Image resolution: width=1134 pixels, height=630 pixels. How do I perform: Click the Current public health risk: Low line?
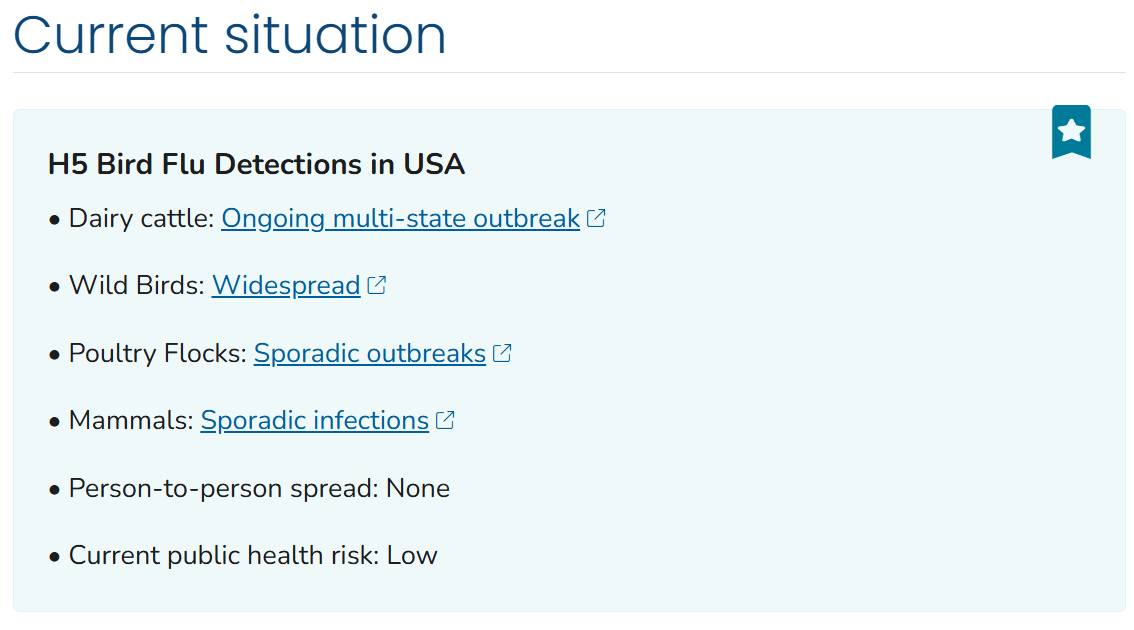tap(253, 555)
